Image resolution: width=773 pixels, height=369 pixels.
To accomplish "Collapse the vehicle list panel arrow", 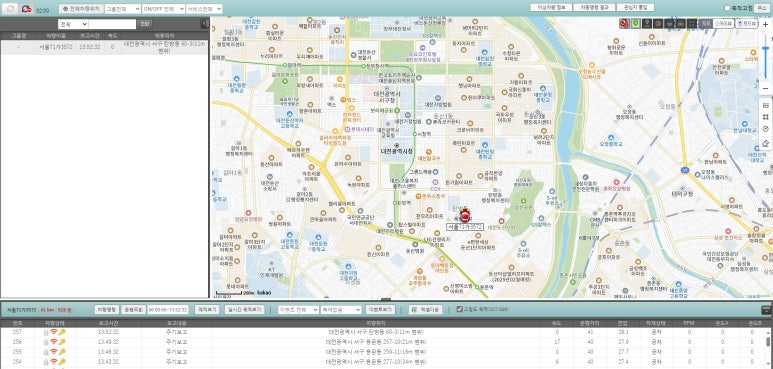I will pyautogui.click(x=205, y=24).
